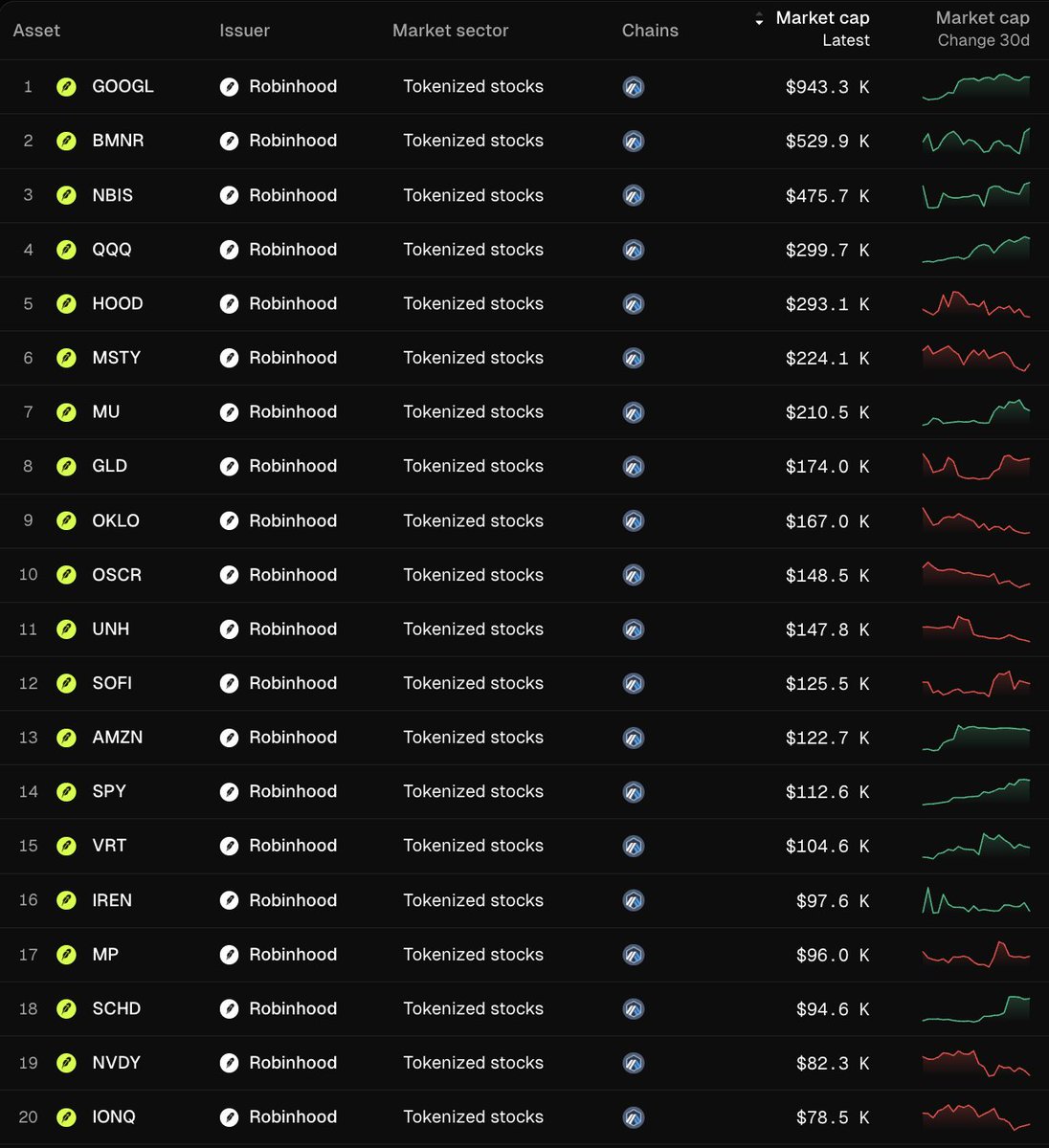The image size is (1049, 1148).
Task: Select the green SPY asset icon
Action: point(66,791)
